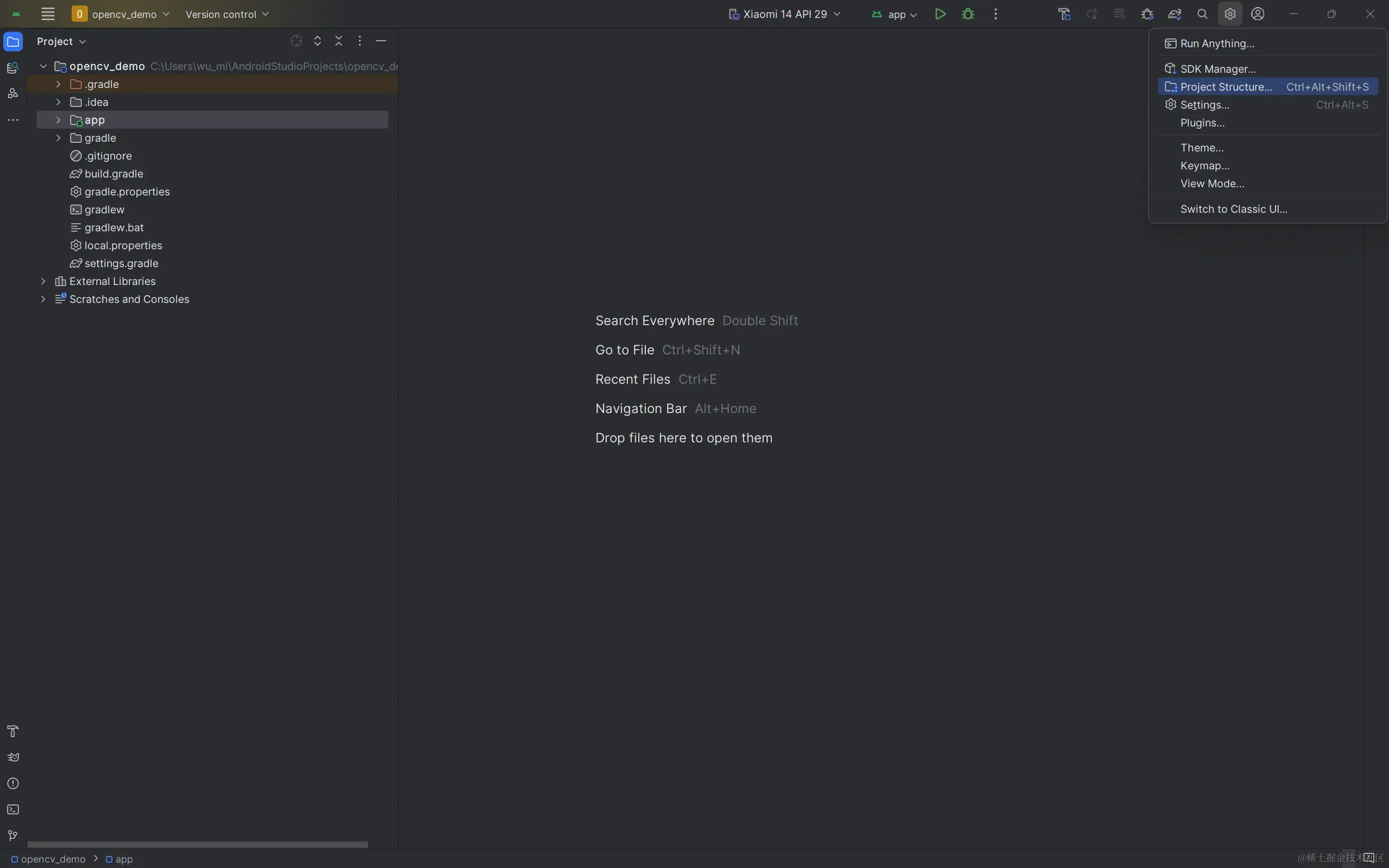
Task: Open the Git version control tool icon
Action: [12, 835]
